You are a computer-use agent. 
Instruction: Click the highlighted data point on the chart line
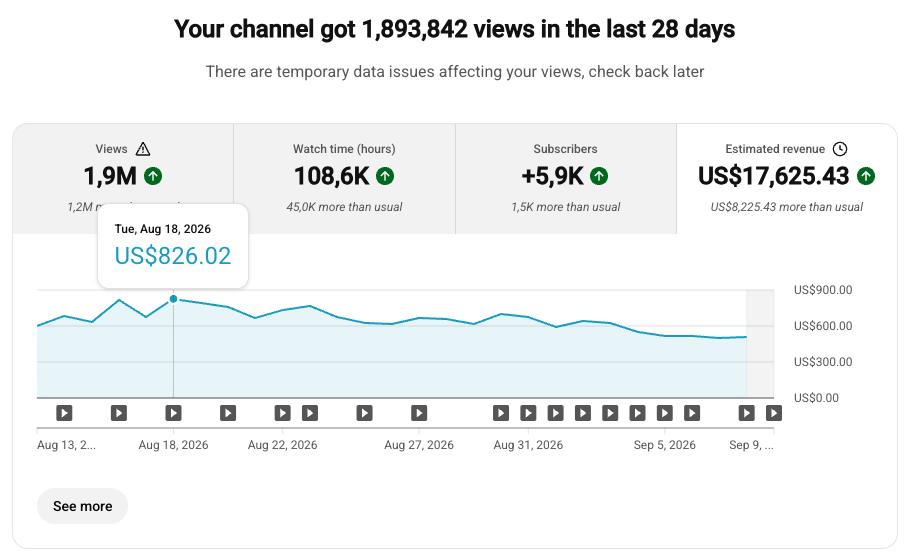173,299
